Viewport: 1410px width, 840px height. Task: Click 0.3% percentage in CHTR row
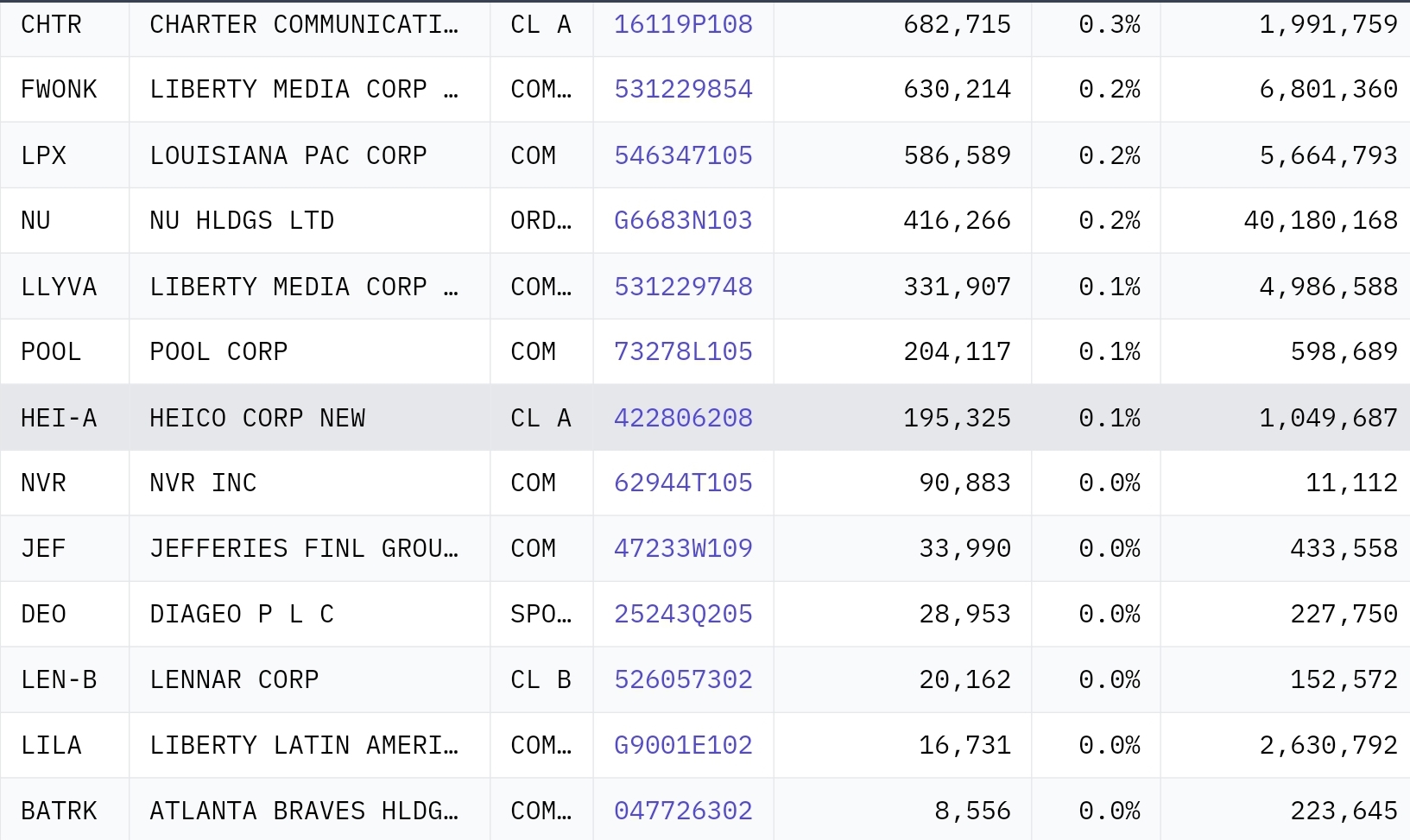(1110, 24)
